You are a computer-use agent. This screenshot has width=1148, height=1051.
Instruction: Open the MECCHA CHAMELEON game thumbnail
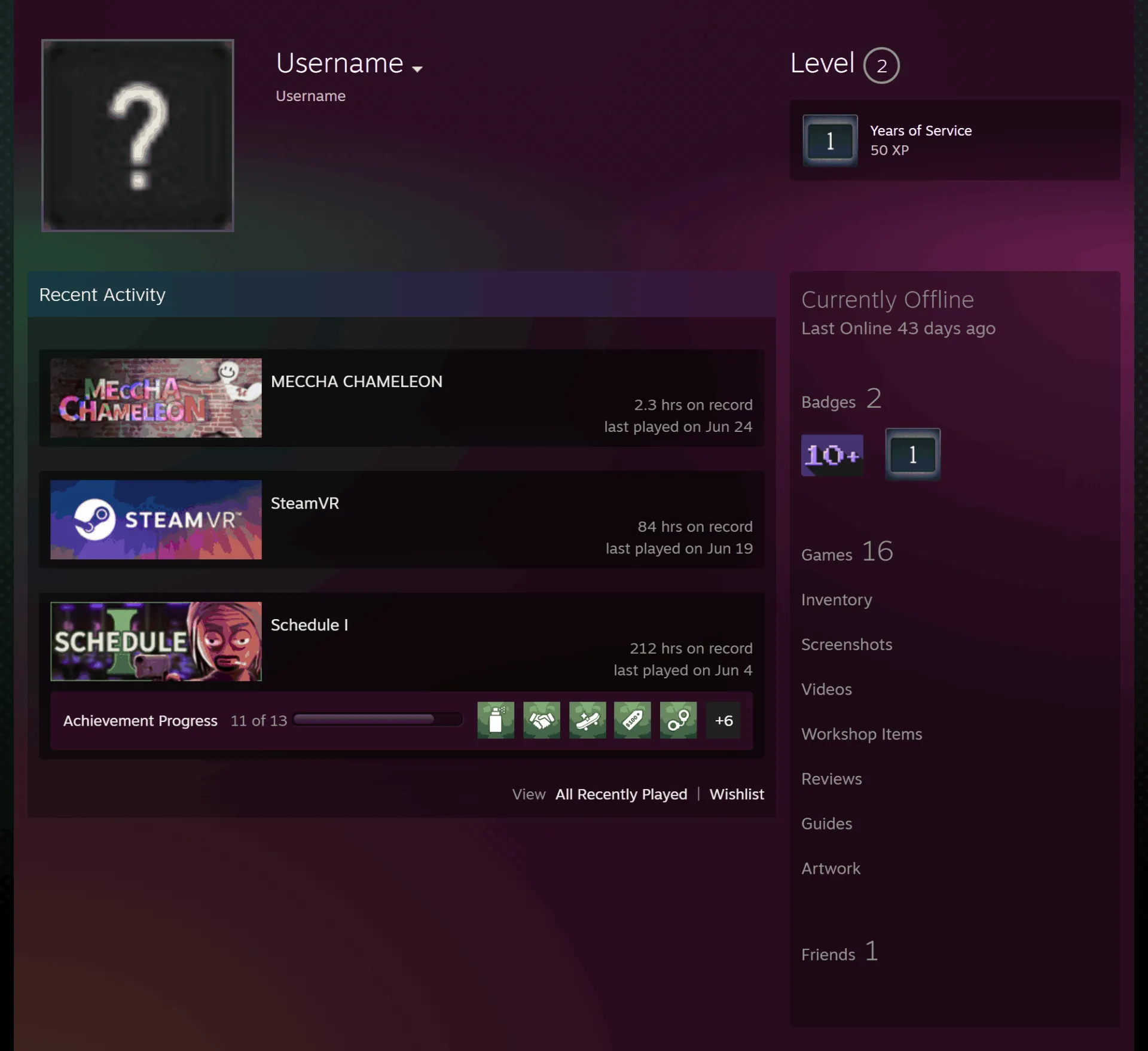tap(156, 398)
